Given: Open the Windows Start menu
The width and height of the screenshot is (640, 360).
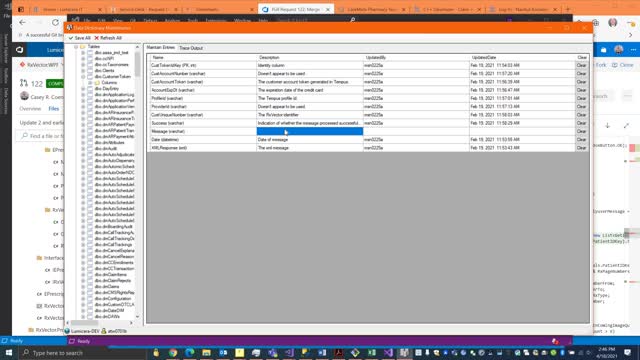Looking at the screenshot, I should 9,352.
